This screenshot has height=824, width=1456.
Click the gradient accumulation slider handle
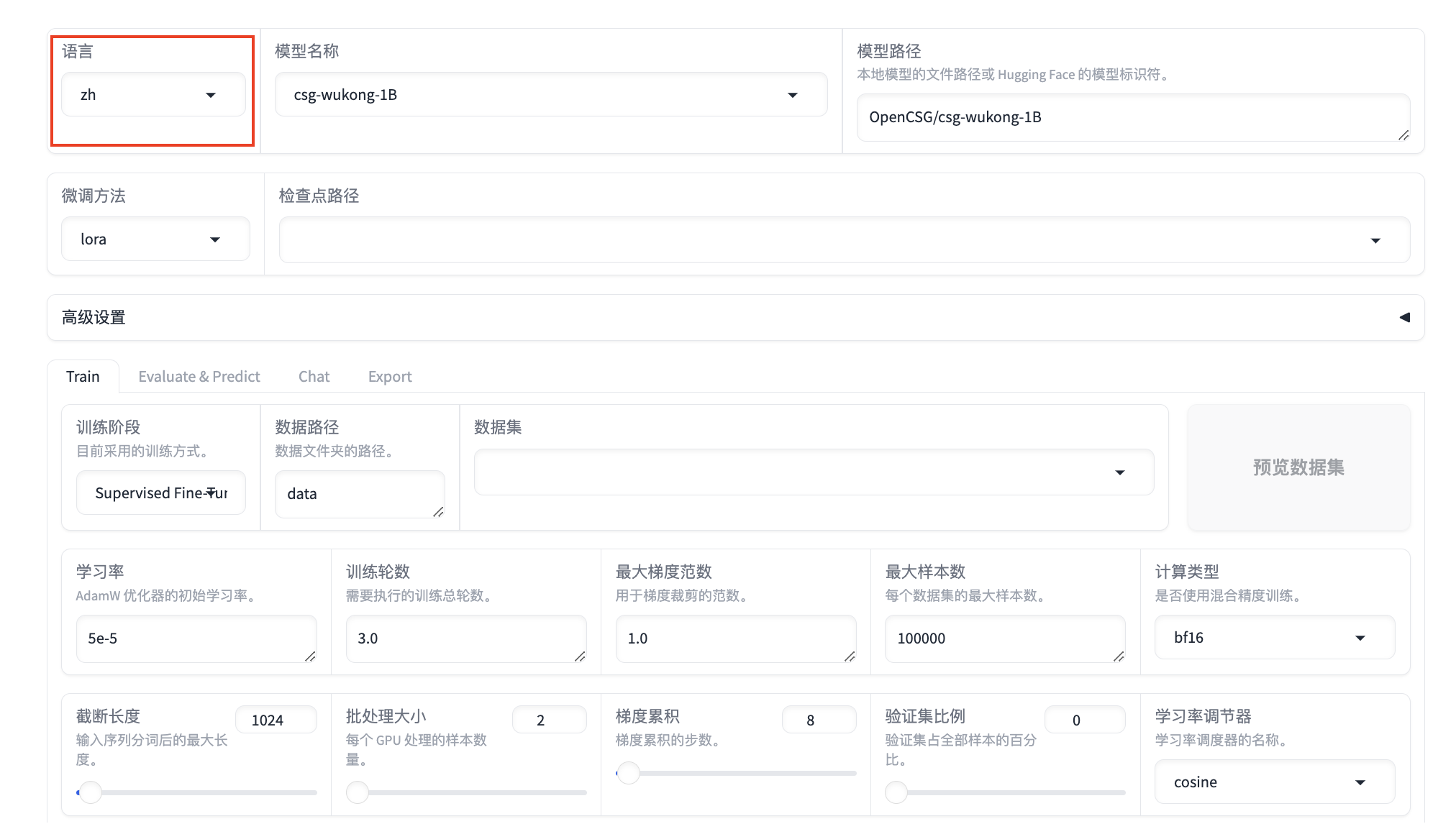point(629,773)
